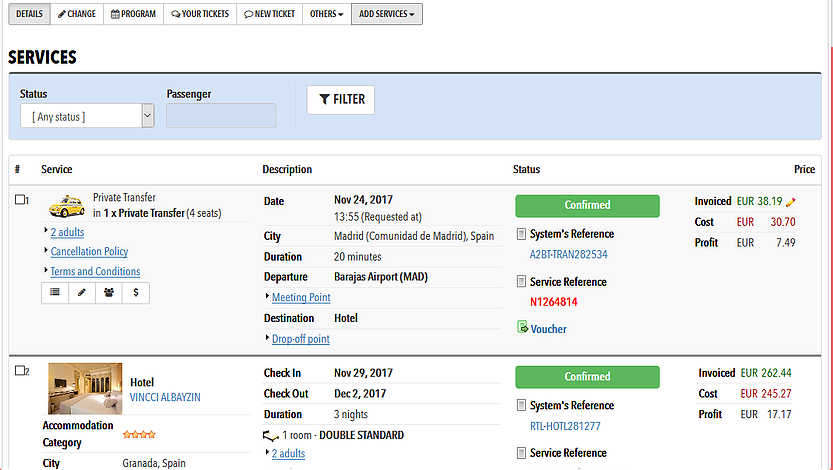Click service reference N1264814
This screenshot has width=833, height=470.
(x=554, y=302)
